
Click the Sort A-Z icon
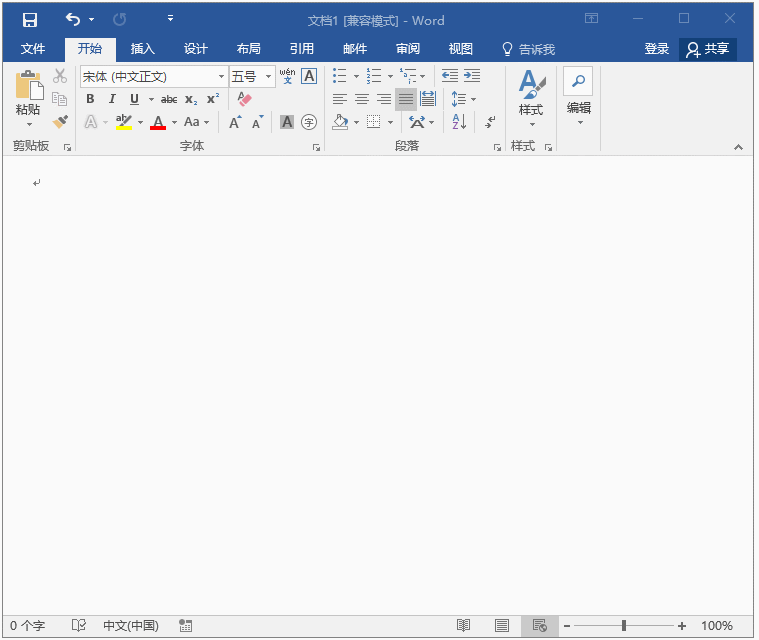(459, 122)
